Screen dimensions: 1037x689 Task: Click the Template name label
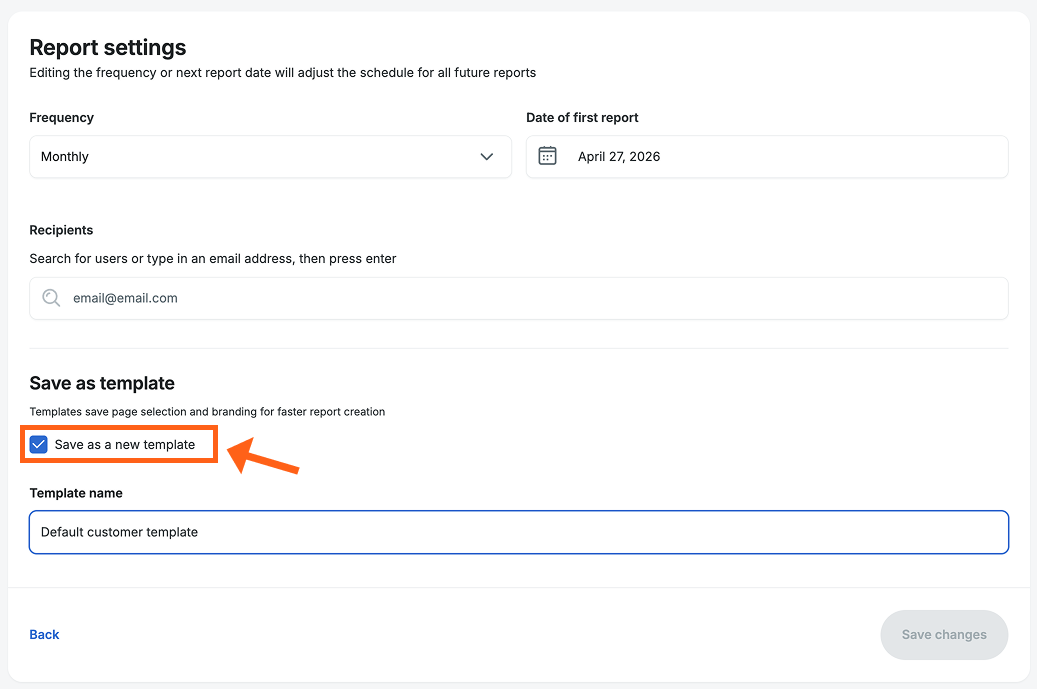tap(76, 493)
